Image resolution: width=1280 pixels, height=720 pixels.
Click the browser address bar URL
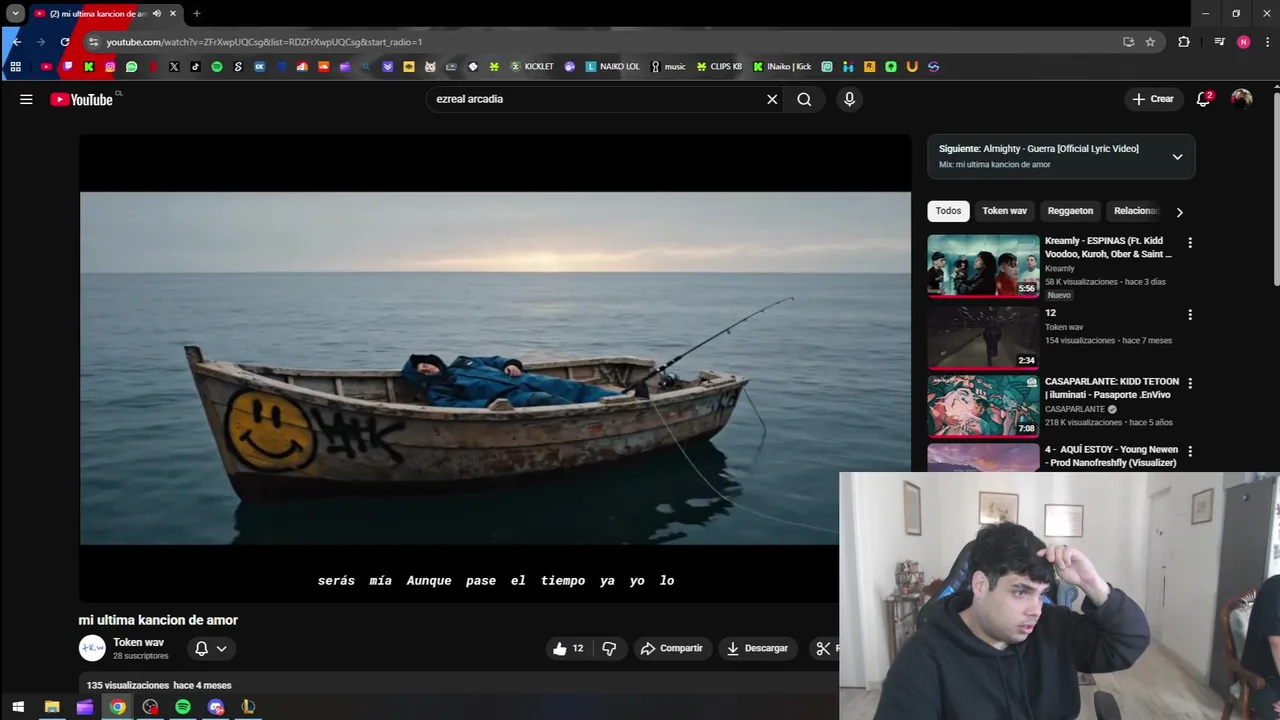pyautogui.click(x=264, y=42)
